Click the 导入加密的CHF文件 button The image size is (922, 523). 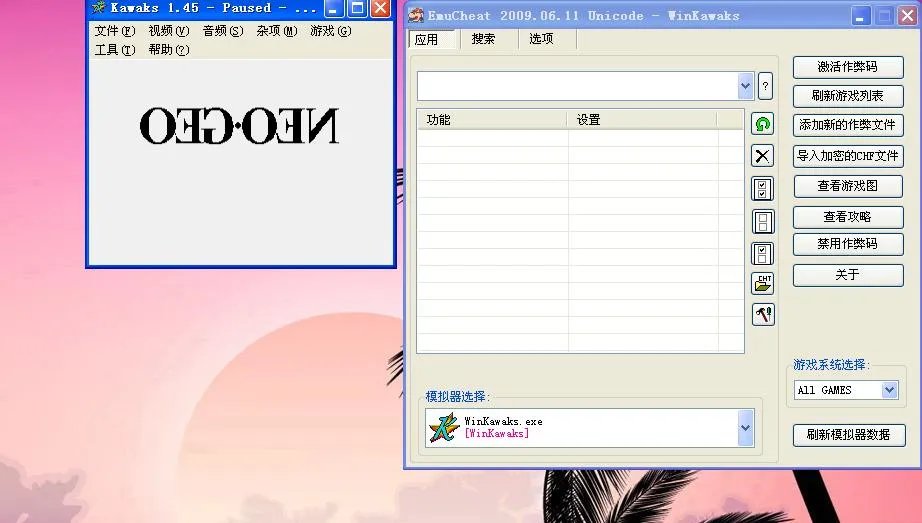848,156
